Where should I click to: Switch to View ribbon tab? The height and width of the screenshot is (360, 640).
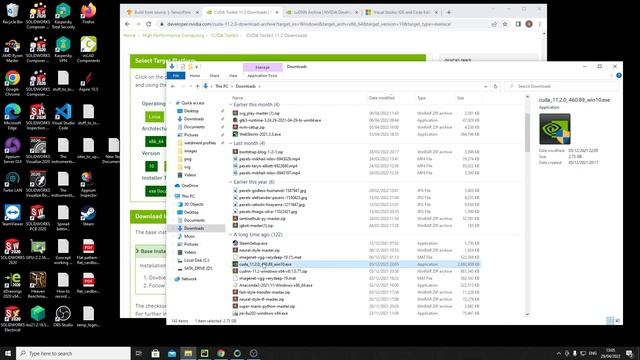(233, 76)
